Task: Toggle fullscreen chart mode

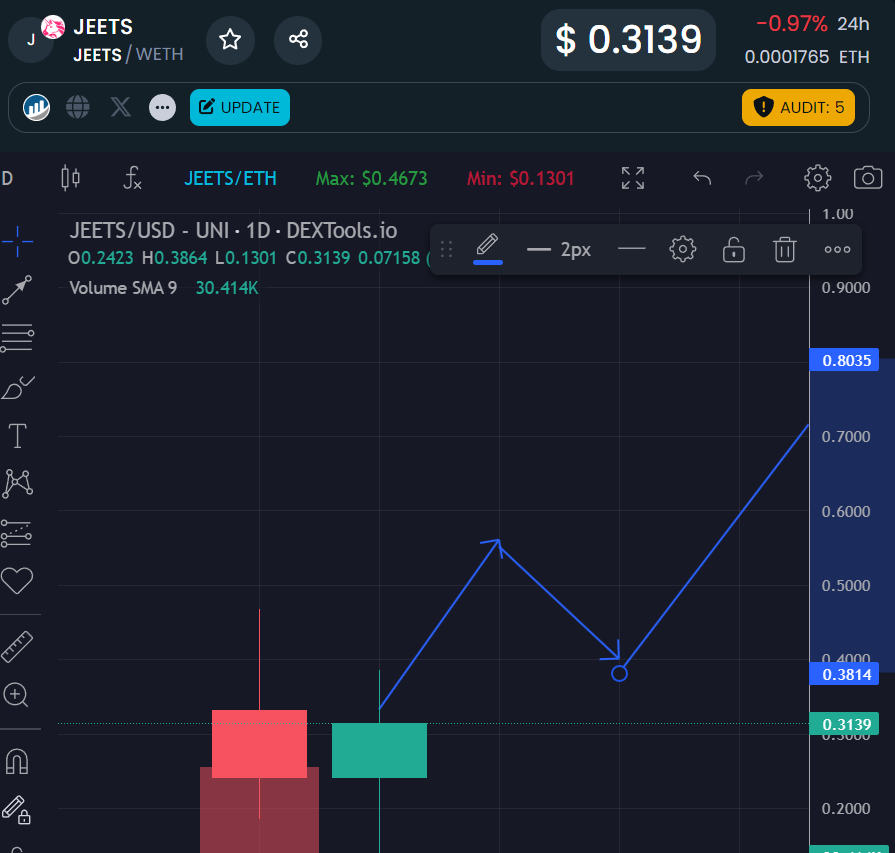Action: (x=633, y=178)
